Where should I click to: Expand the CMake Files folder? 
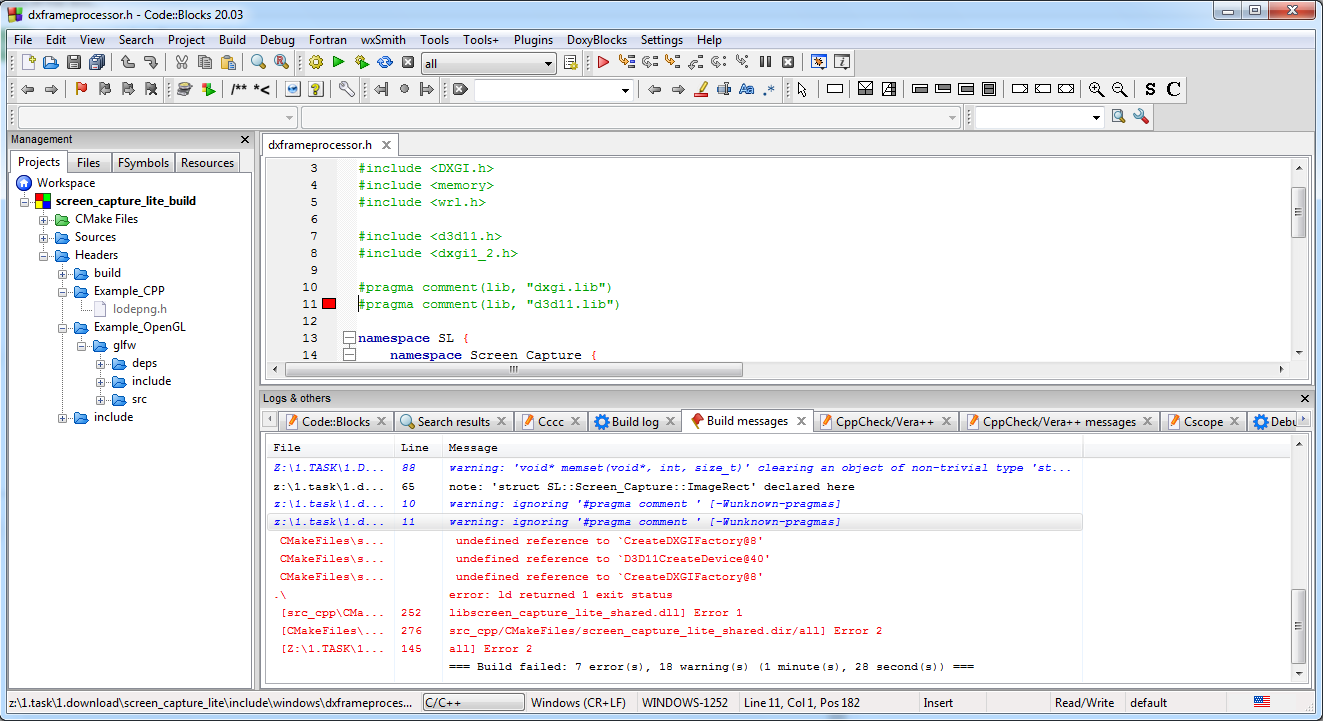44,219
